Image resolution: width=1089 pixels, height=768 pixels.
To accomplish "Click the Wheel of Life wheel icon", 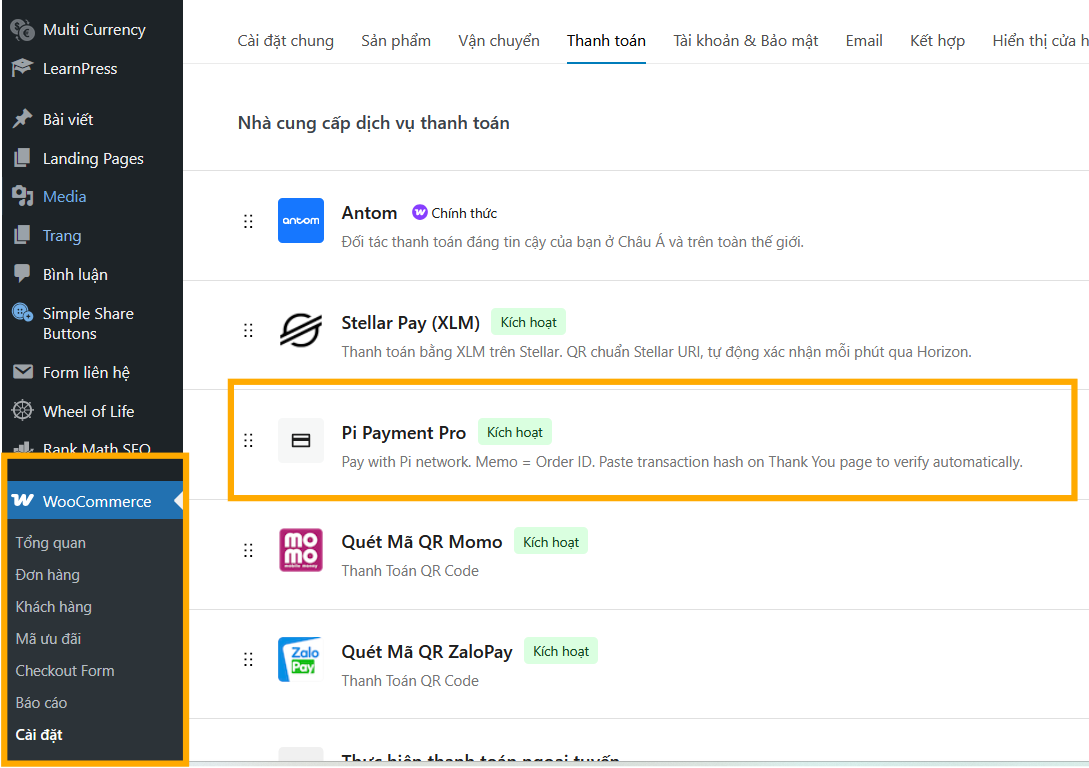I will point(22,411).
